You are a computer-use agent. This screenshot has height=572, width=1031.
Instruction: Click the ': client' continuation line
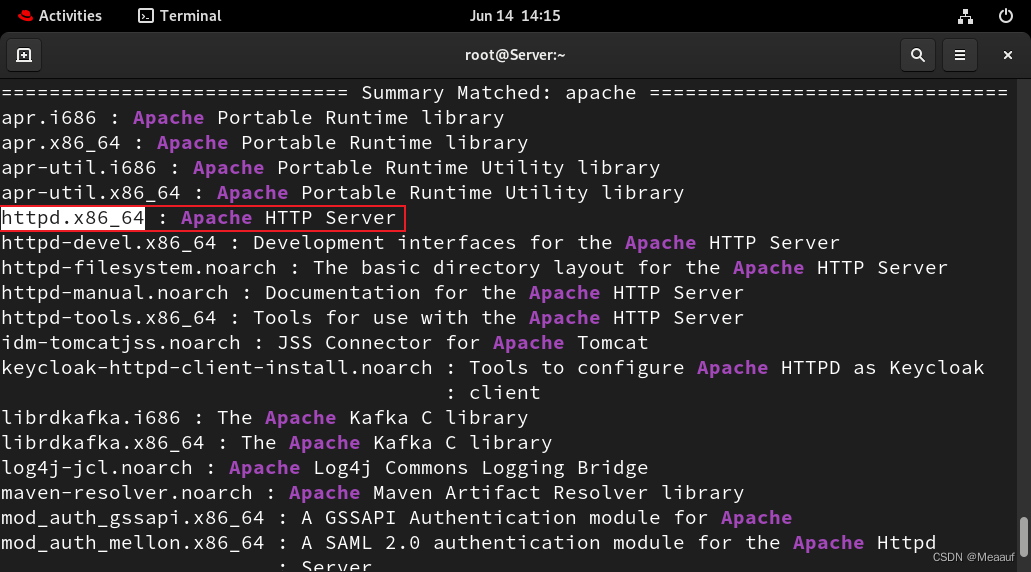493,393
